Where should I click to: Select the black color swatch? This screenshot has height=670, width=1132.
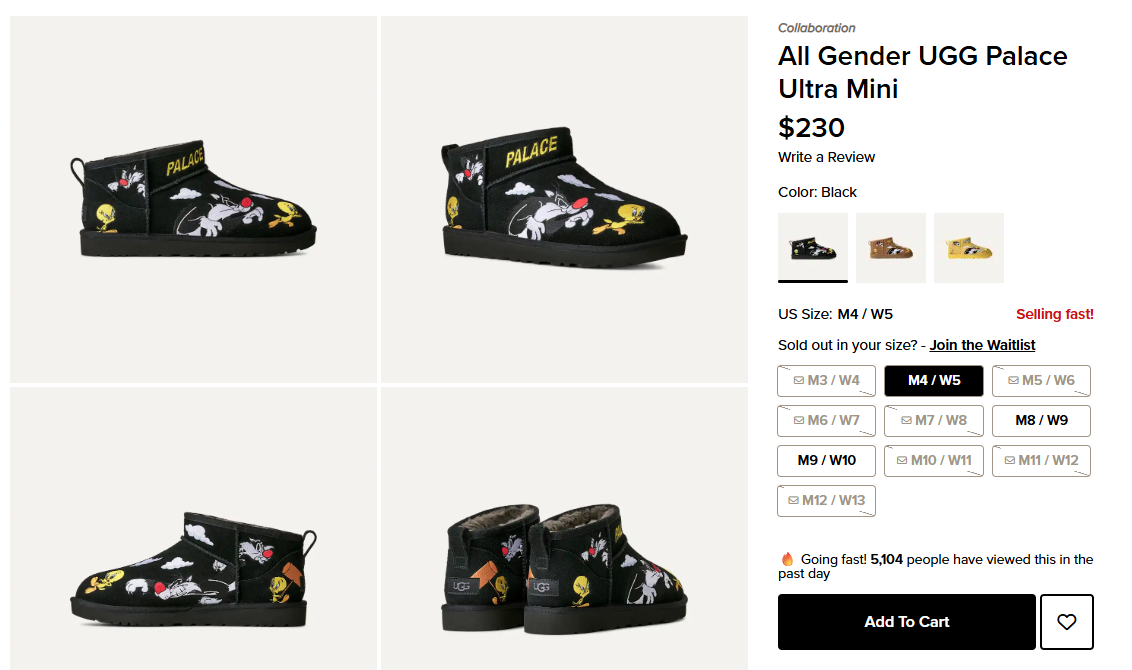[x=812, y=247]
